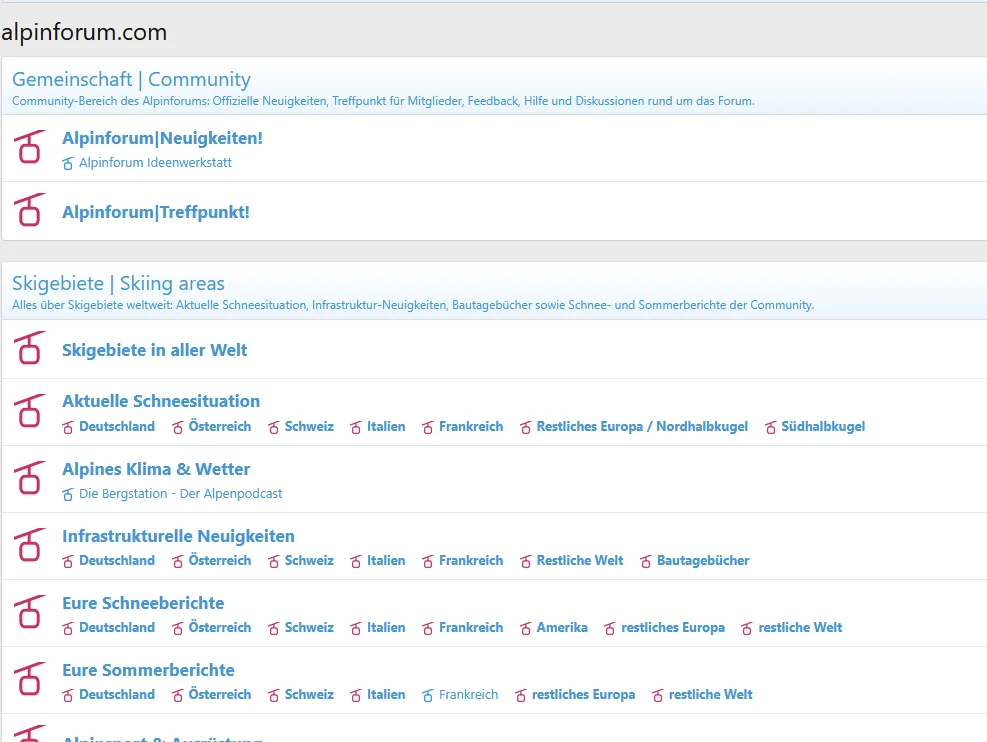Open Restliches Europa / Nordhalbkugel subforum
987x742 pixels.
coord(642,427)
